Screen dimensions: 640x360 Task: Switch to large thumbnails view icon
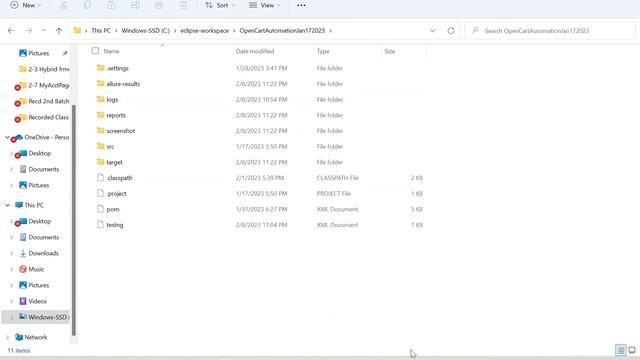(632, 350)
